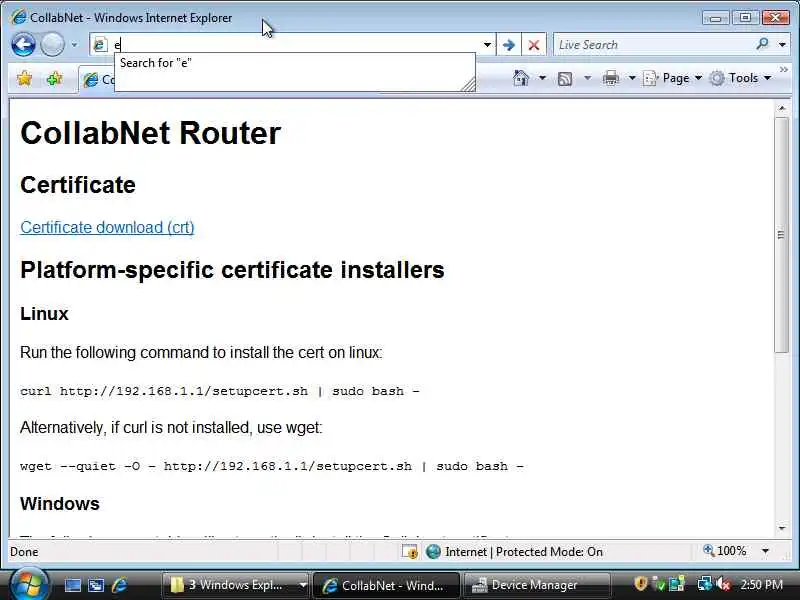Click the resize grip of the suggestion box

point(468,85)
